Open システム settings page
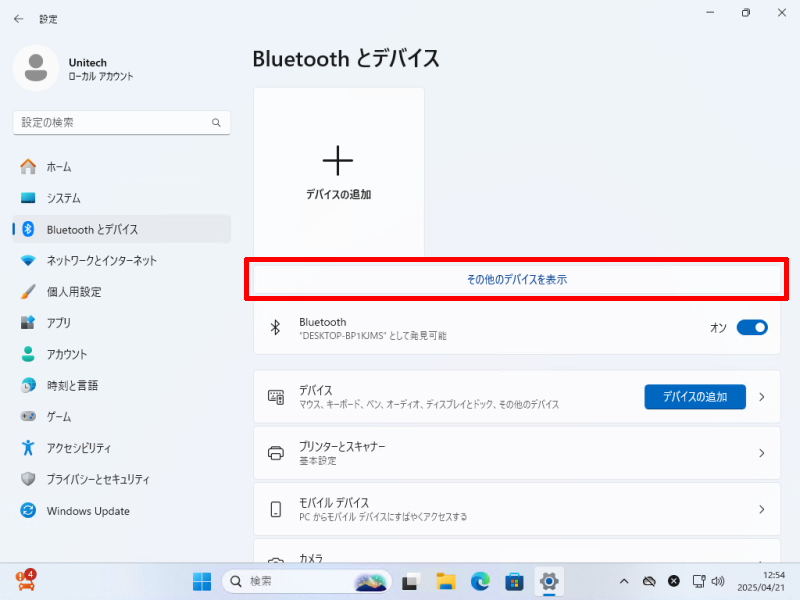Screen dimensions: 800x600 point(121,198)
